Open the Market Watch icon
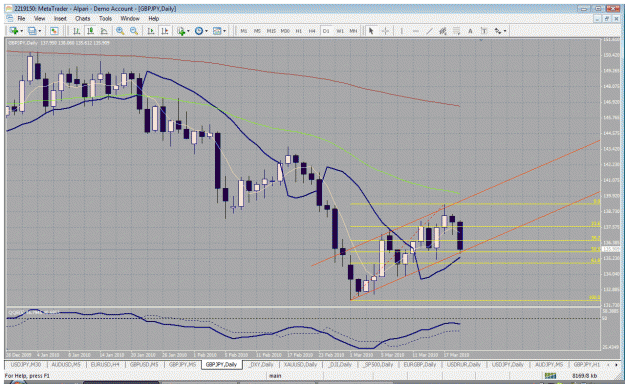This screenshot has width=625, height=384. 54,31
